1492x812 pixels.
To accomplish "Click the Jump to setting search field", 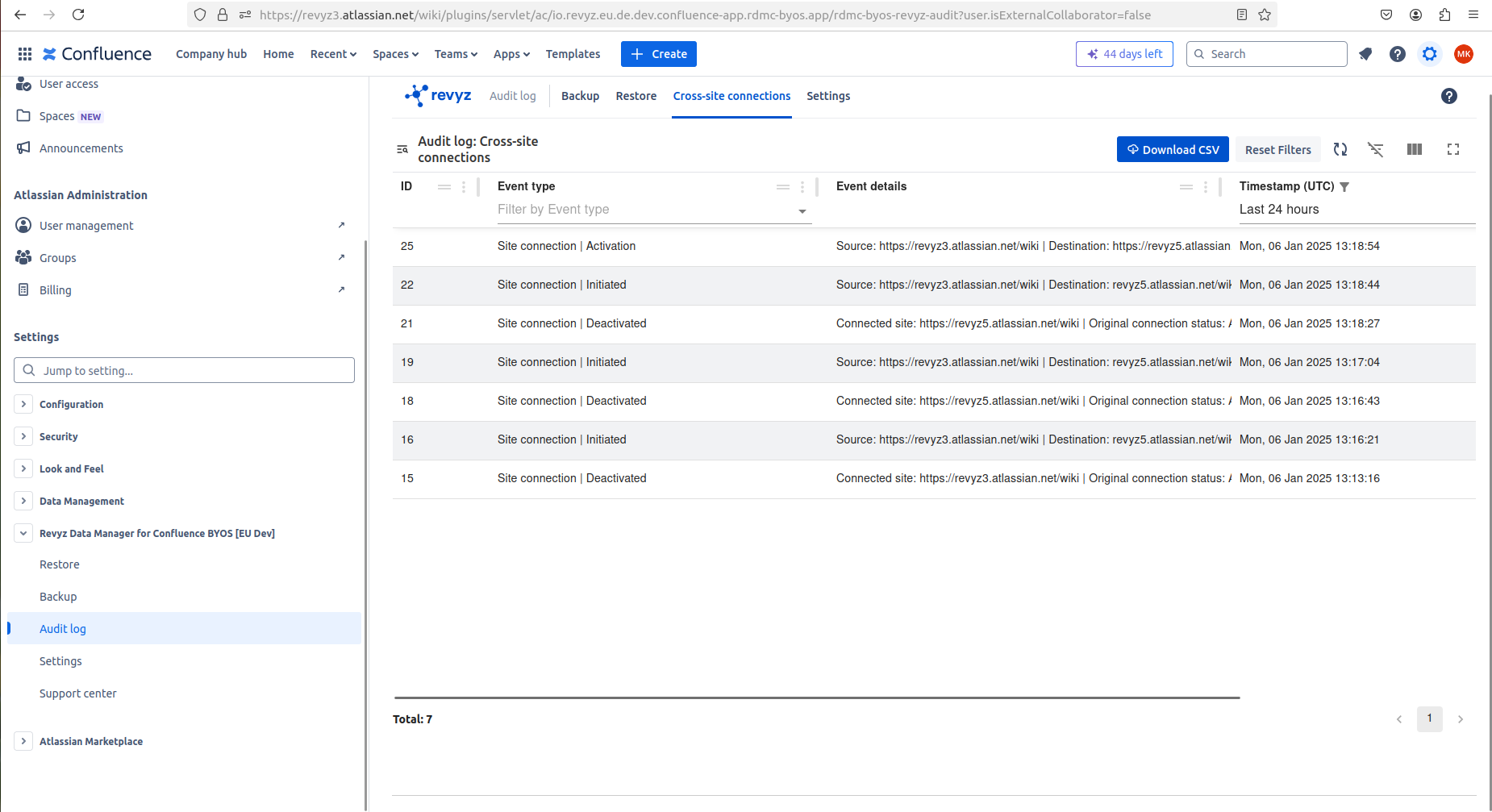I will 184,370.
